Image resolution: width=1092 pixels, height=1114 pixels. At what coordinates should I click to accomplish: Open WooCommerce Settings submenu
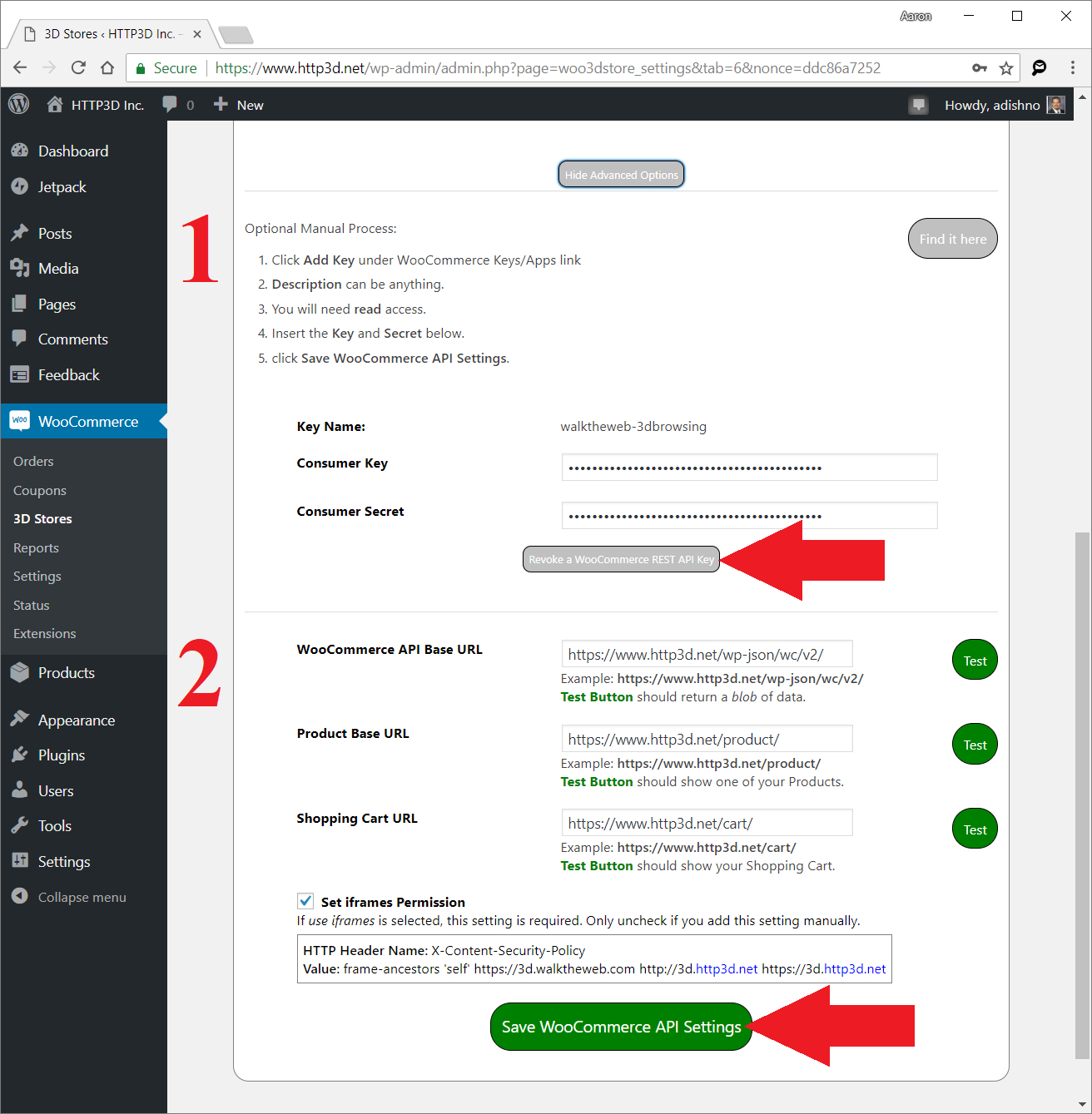37,576
